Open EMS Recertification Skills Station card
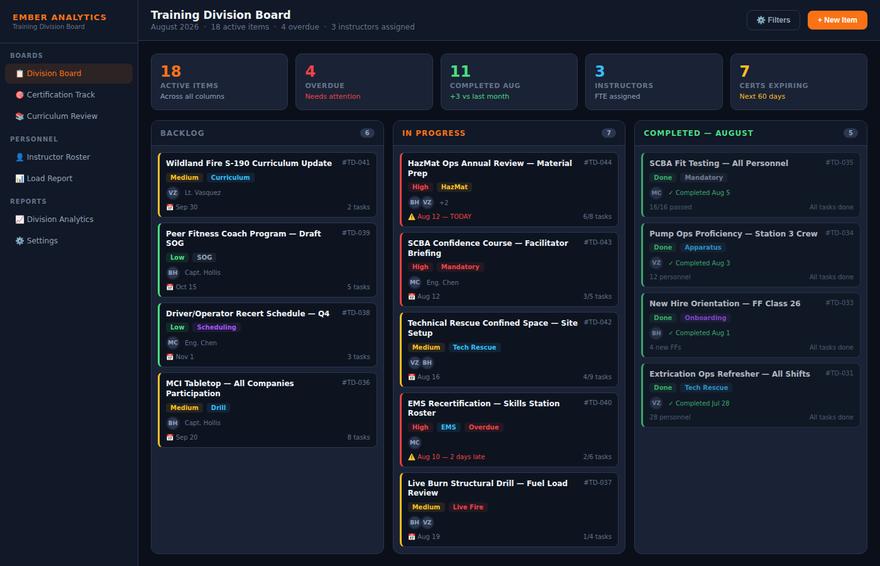 509,430
